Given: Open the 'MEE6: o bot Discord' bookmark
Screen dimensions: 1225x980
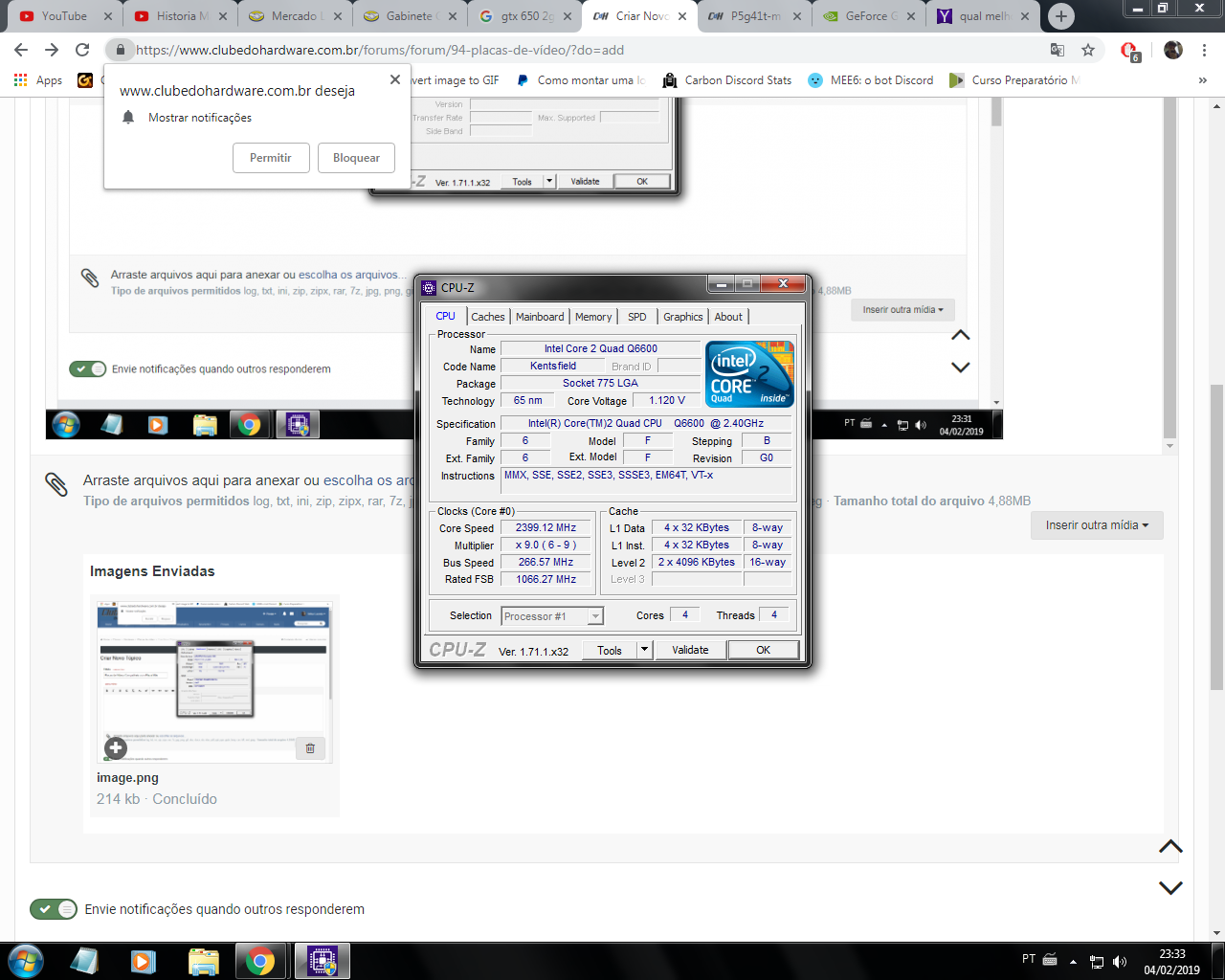Looking at the screenshot, I should [871, 80].
